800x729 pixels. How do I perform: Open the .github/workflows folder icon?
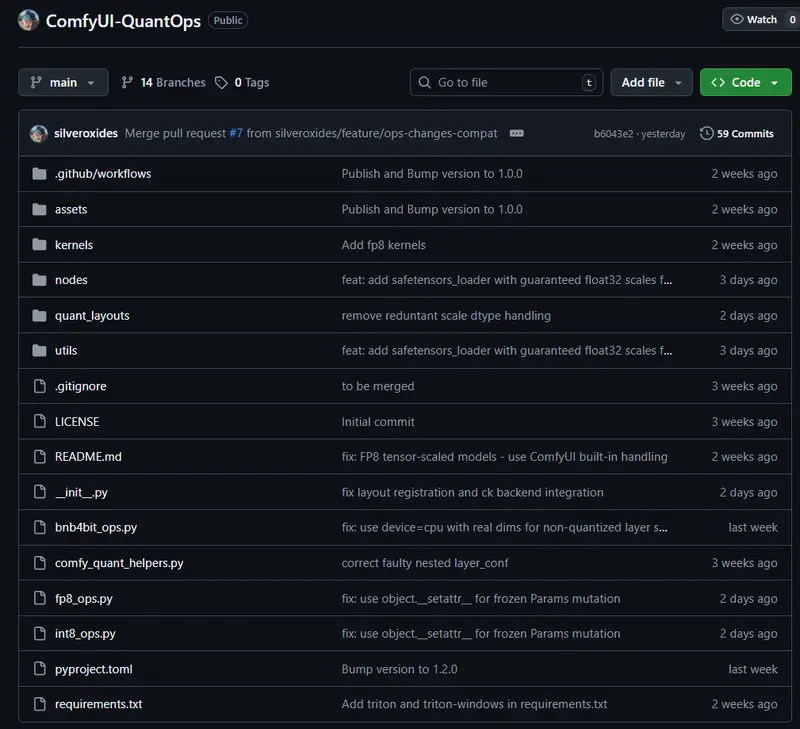[x=40, y=173]
